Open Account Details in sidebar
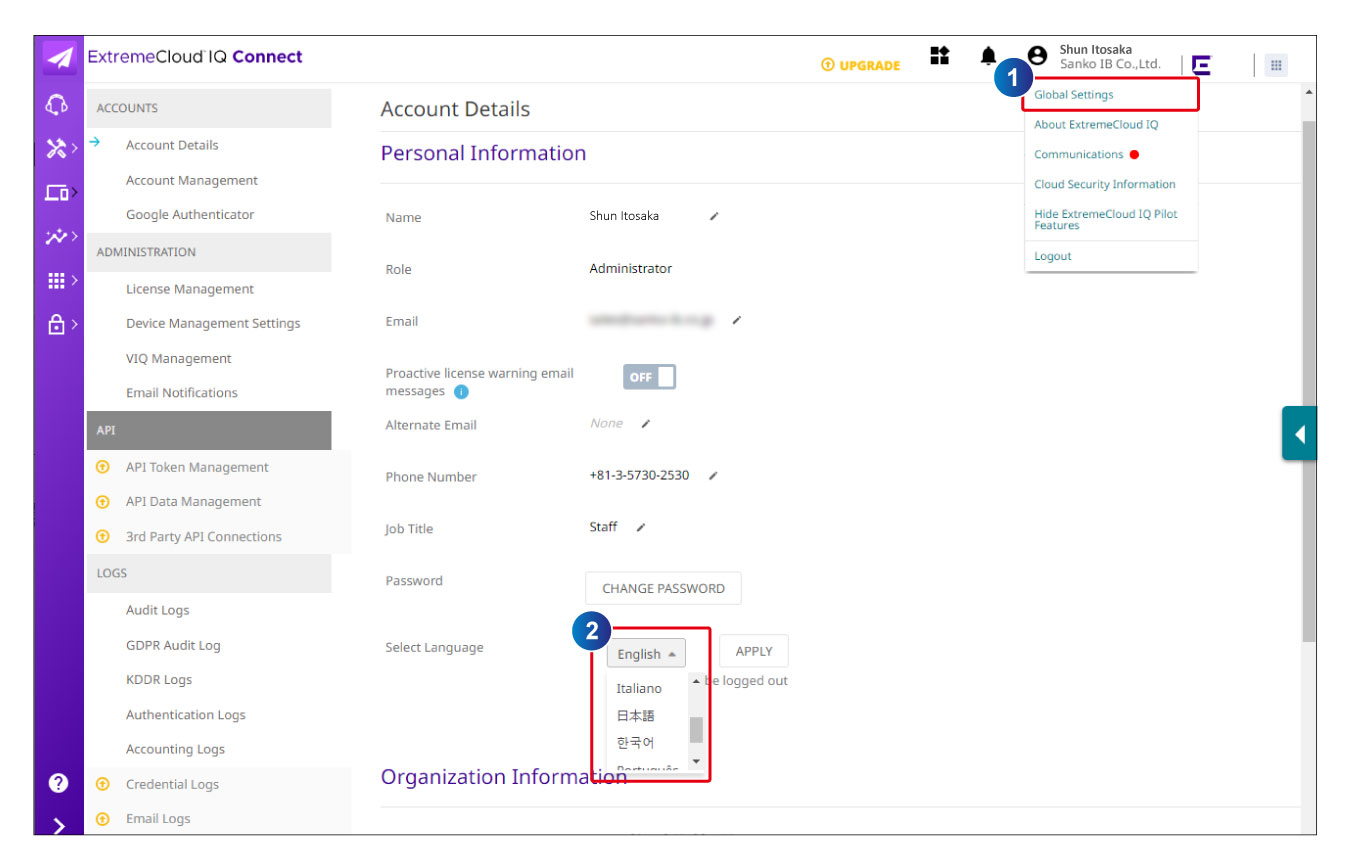Image resolution: width=1350 pixels, height=867 pixels. (x=172, y=145)
